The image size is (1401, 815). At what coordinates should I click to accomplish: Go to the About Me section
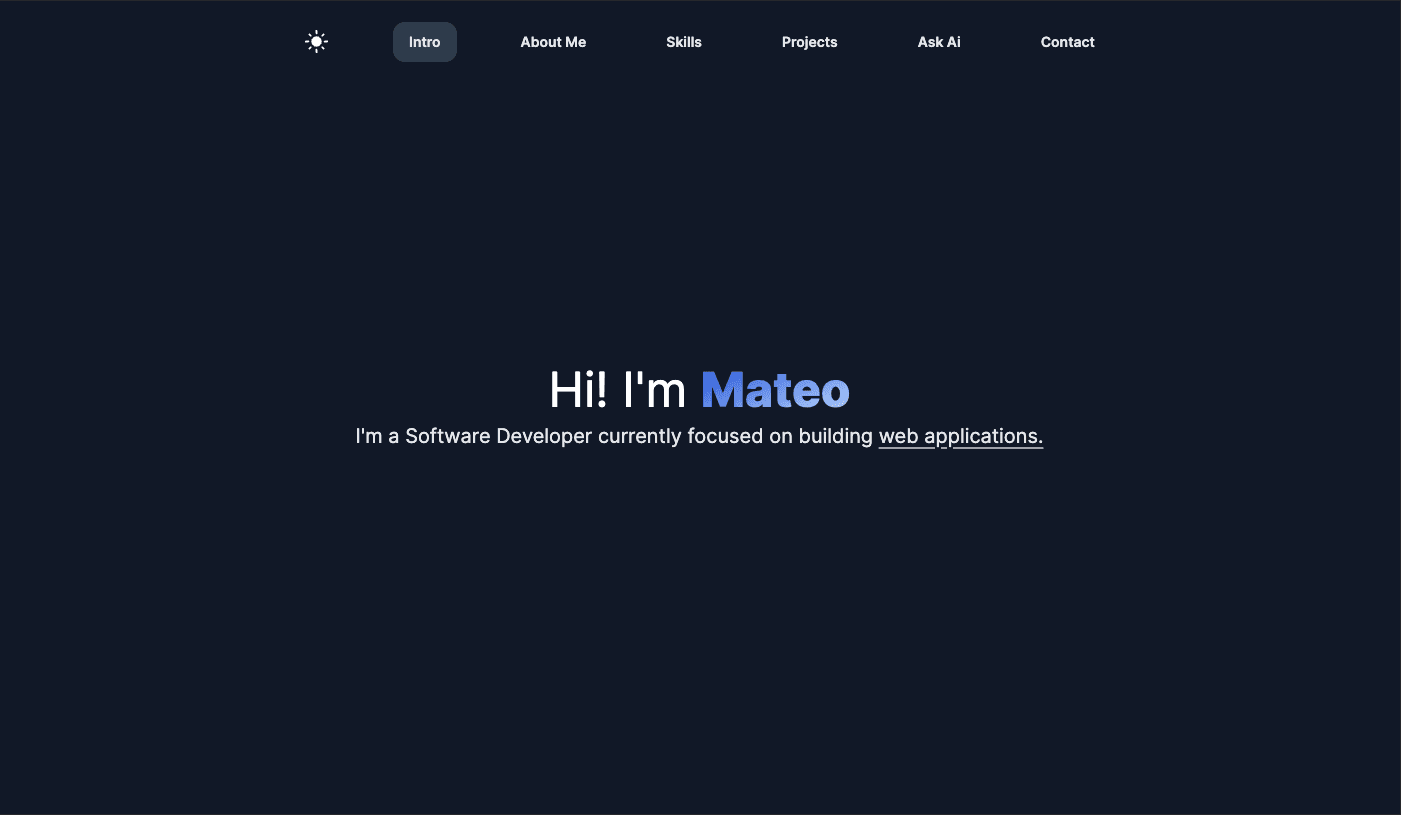click(553, 42)
